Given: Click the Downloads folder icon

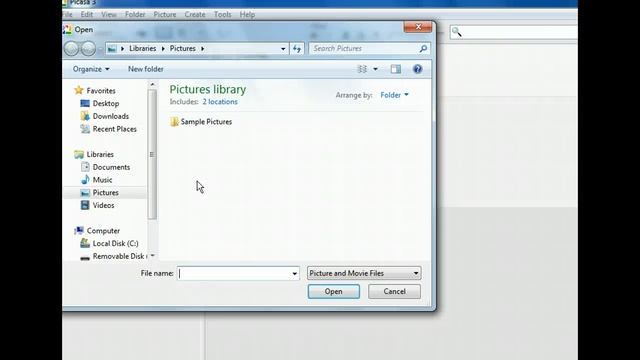Looking at the screenshot, I should tap(85, 116).
